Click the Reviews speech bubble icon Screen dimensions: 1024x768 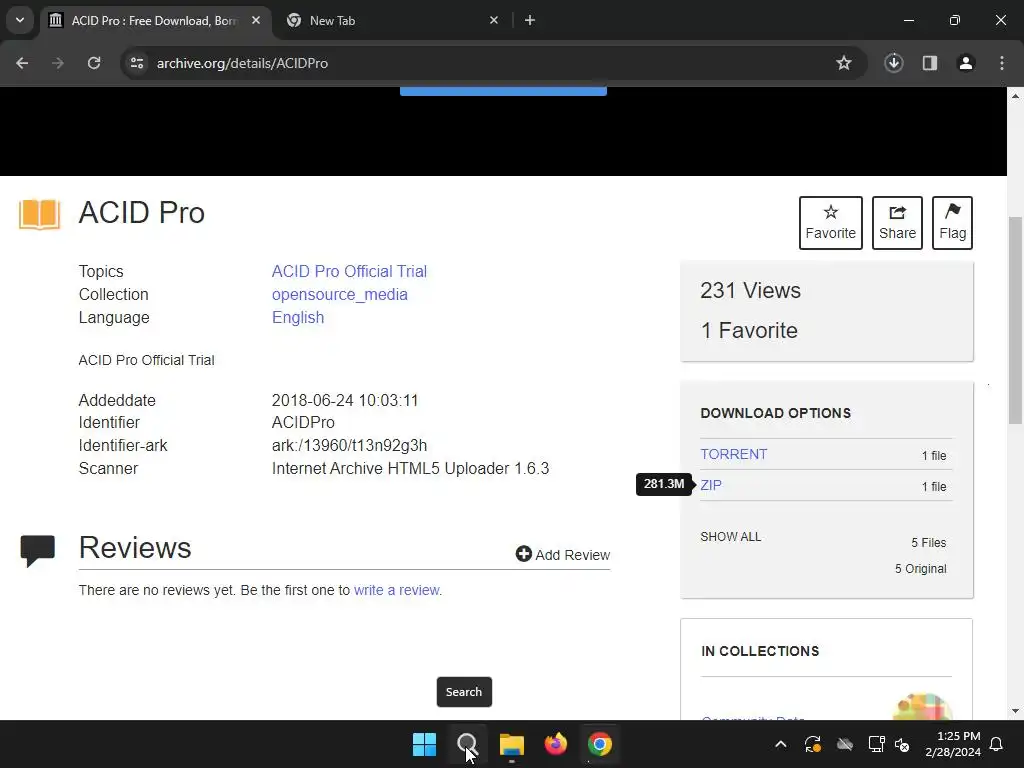coord(37,551)
